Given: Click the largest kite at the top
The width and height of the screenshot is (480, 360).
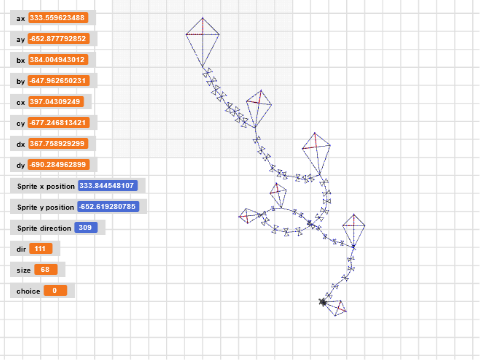Looking at the screenshot, I should pos(203,42).
